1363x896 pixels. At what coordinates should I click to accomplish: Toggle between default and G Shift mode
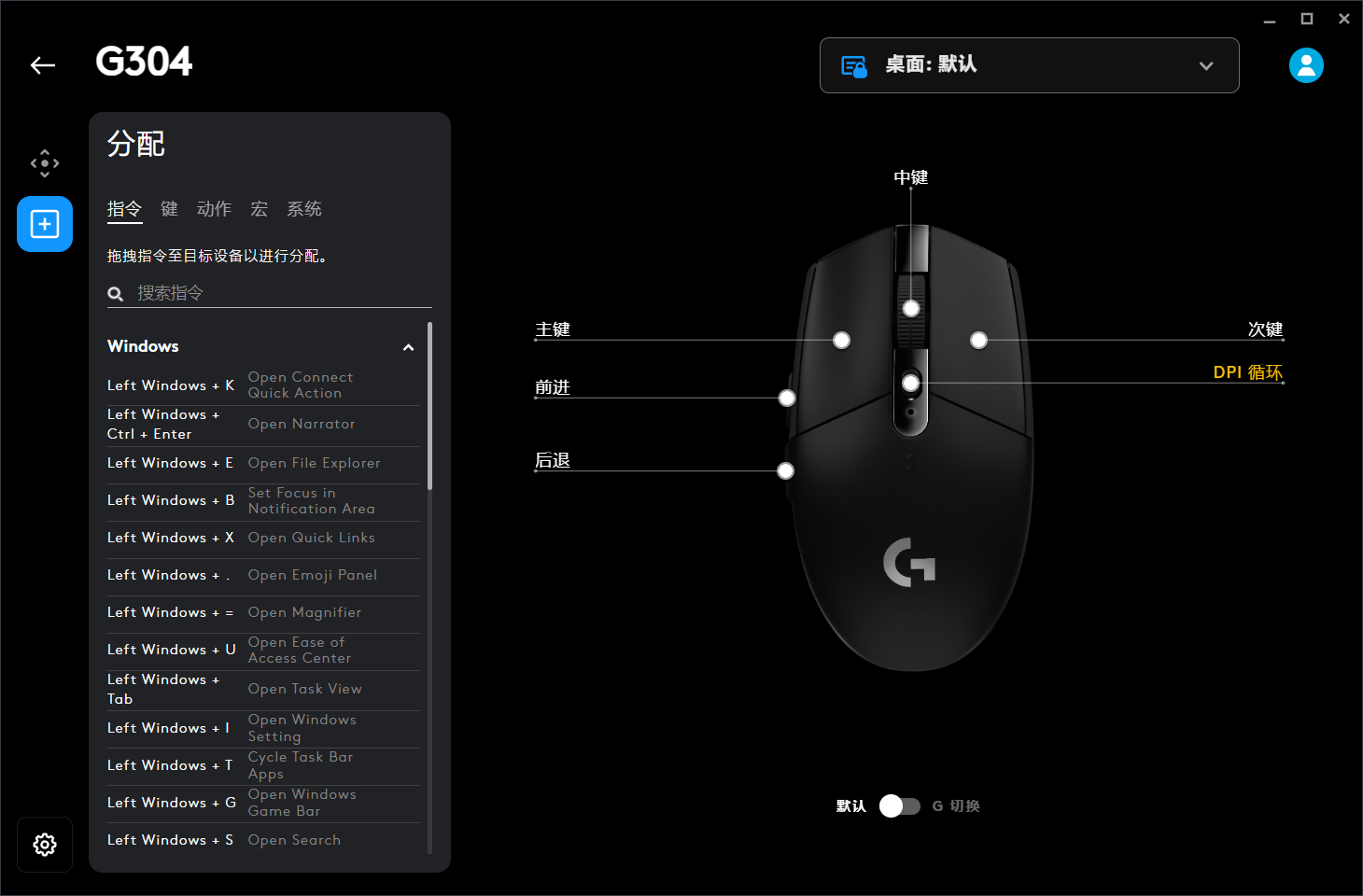[900, 805]
